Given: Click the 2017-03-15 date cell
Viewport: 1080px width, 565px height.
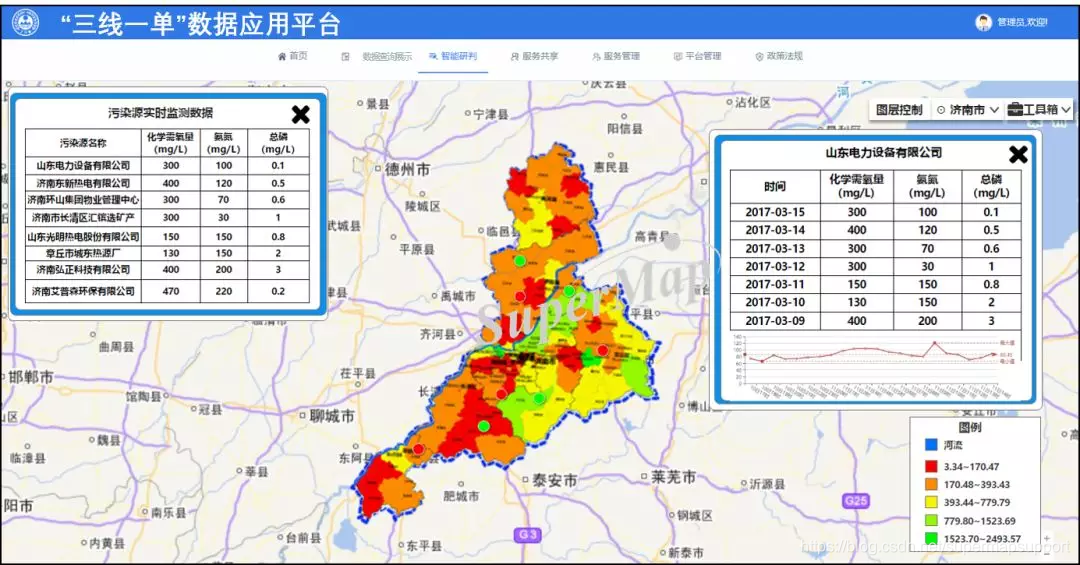Looking at the screenshot, I should (x=775, y=212).
